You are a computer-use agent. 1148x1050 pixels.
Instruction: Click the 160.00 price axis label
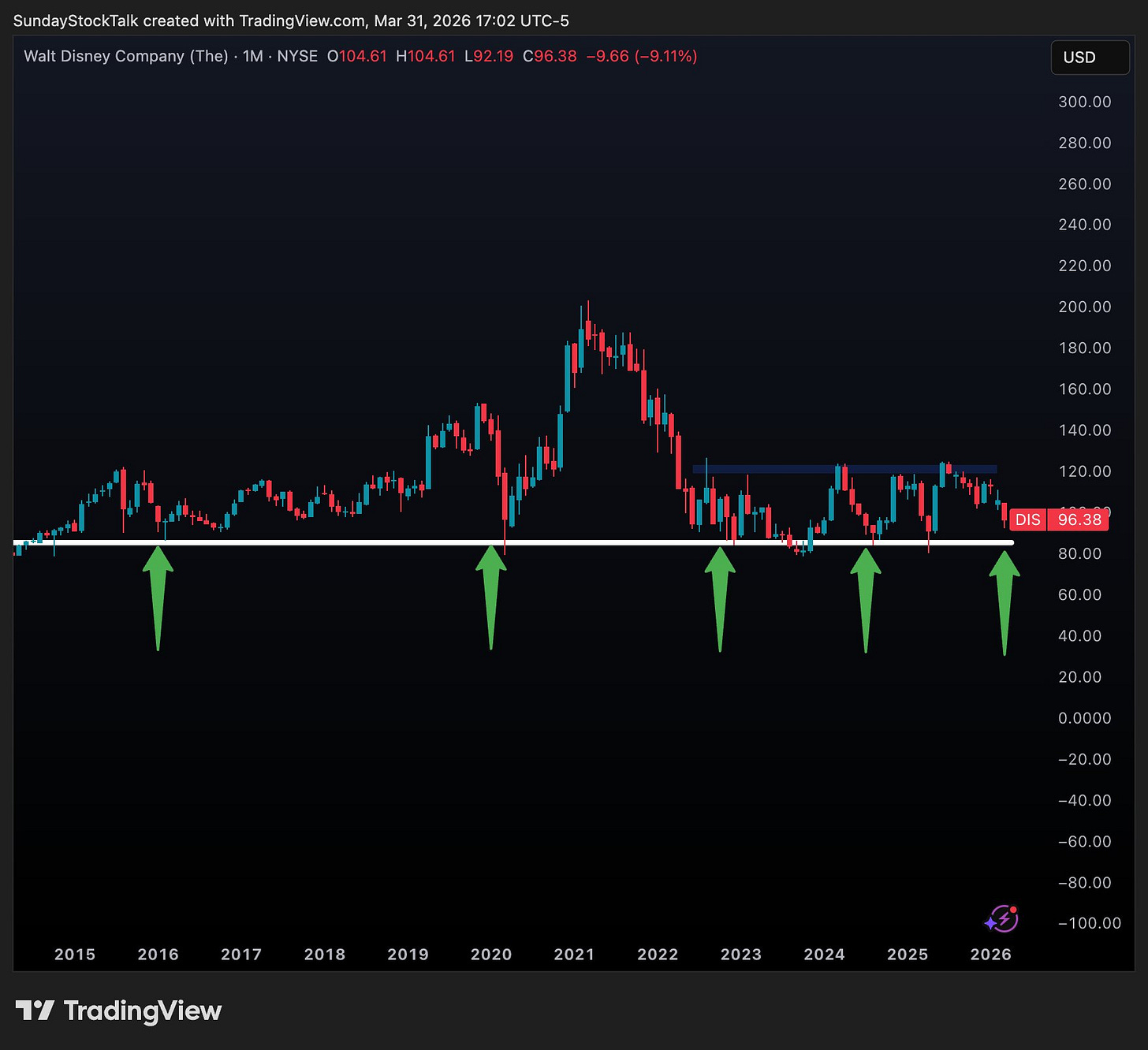[x=1085, y=389]
